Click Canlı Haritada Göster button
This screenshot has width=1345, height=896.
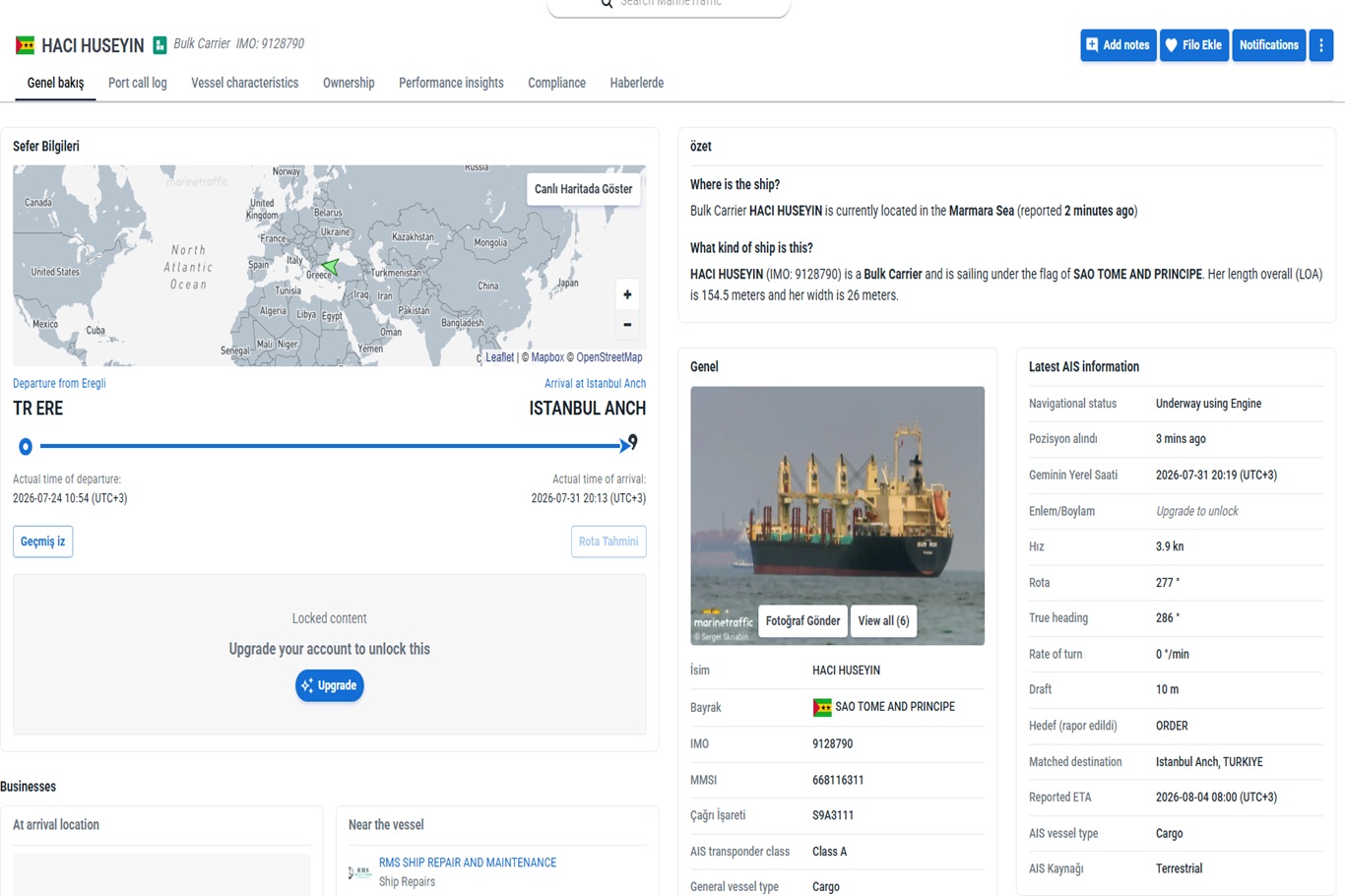coord(584,189)
